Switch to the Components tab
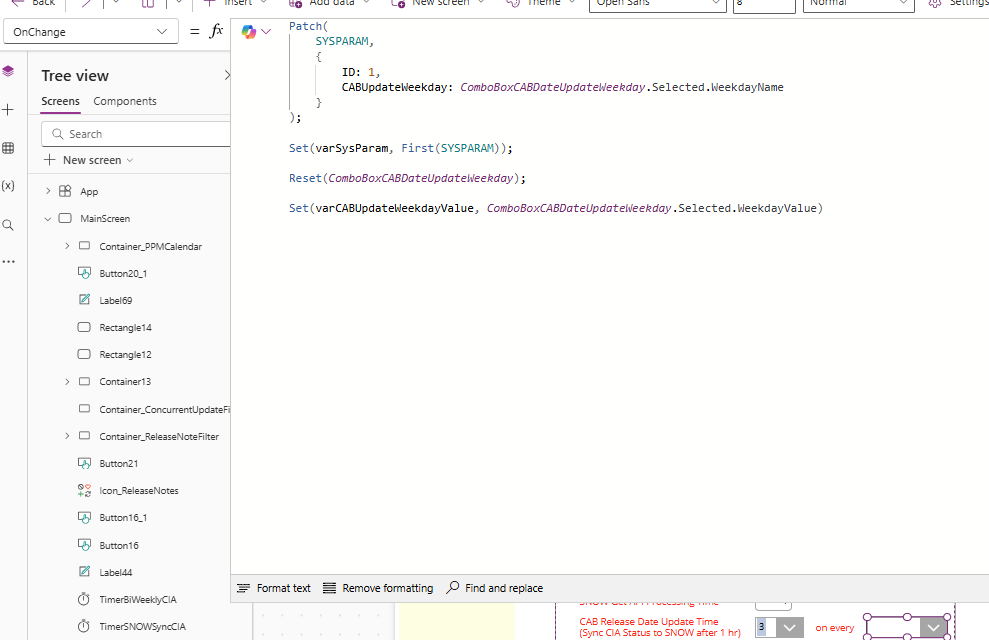Viewport: 989px width, 640px height. click(125, 101)
